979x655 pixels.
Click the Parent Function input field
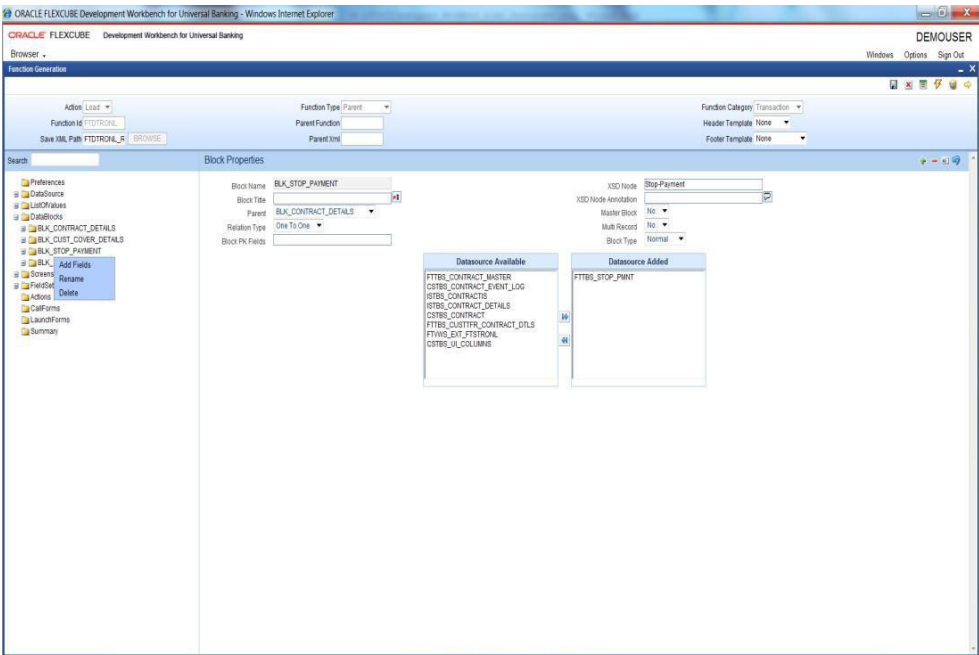point(362,123)
